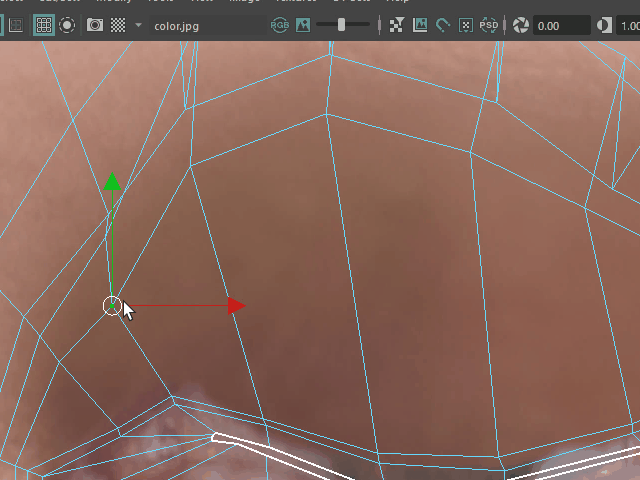
Task: Click the manipulator center circle handle
Action: click(x=112, y=306)
